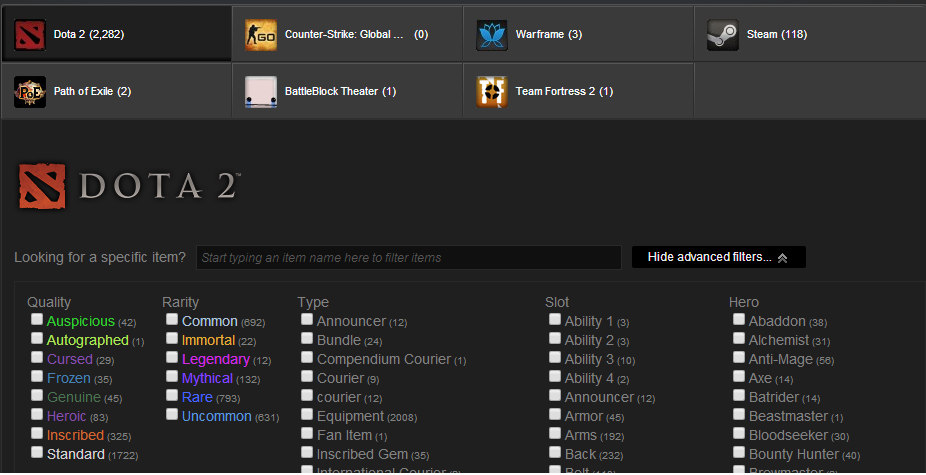Switch to the Steam (118) tab
The height and width of the screenshot is (475, 926).
pos(810,34)
